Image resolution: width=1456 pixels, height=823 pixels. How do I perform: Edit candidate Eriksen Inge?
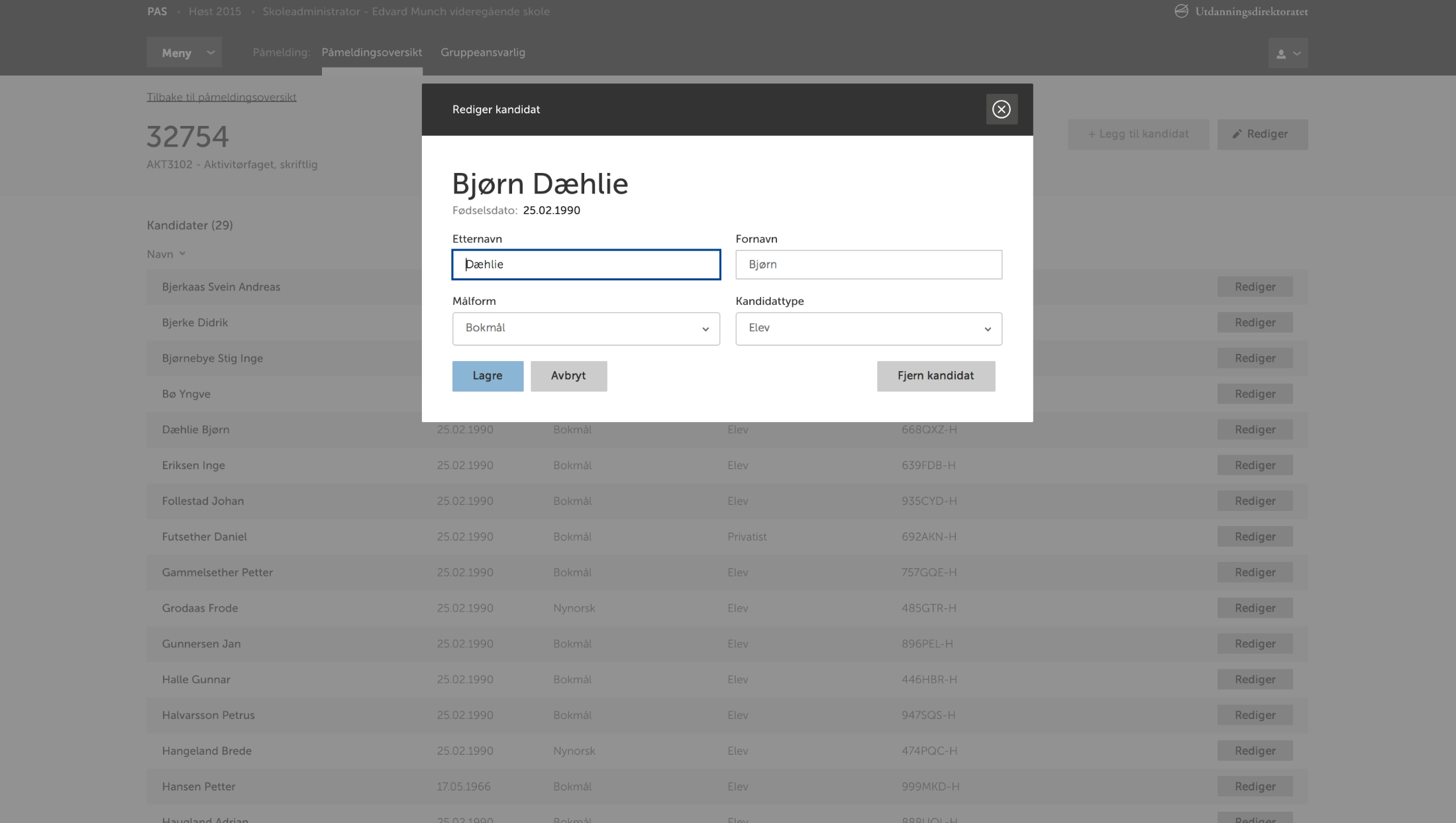1255,465
